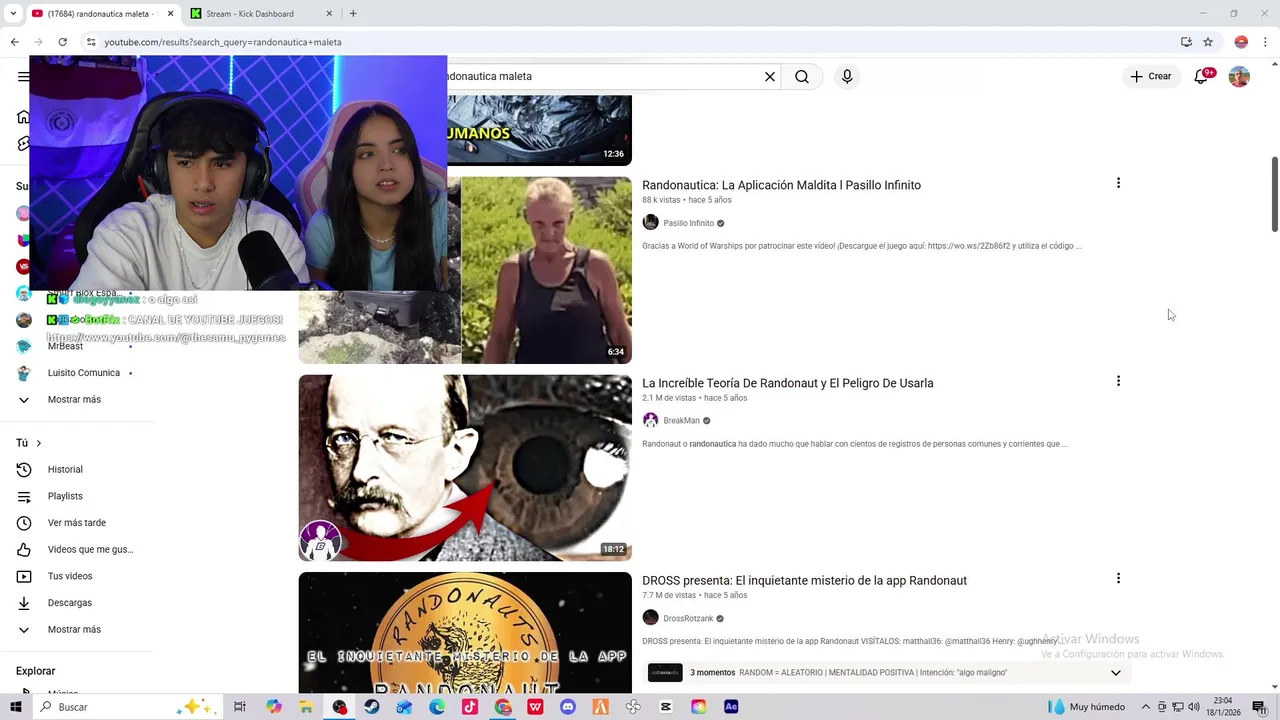The width and height of the screenshot is (1280, 720).
Task: Open Windows notification center
Action: point(1259,707)
